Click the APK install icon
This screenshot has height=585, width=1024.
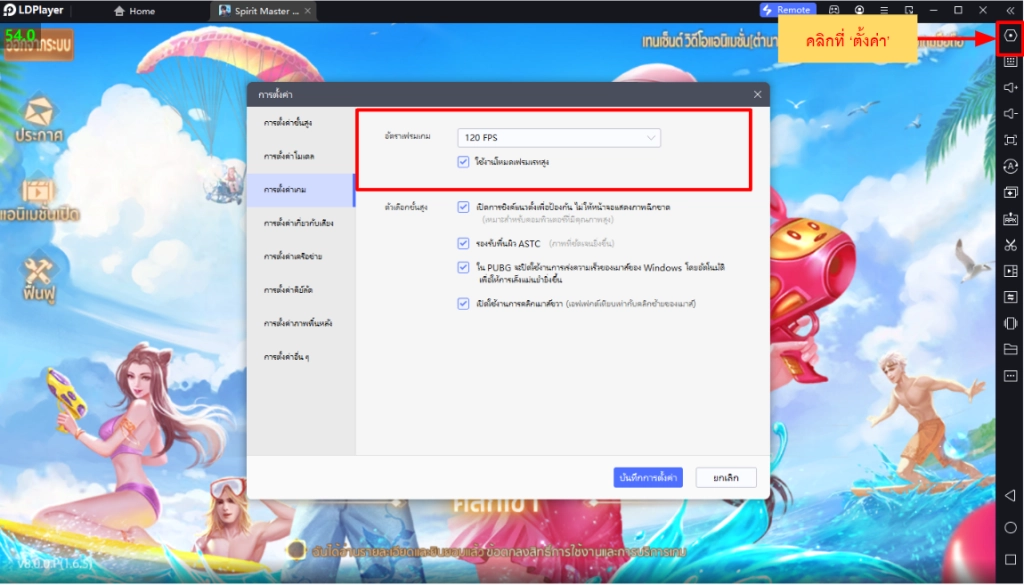pos(1010,218)
